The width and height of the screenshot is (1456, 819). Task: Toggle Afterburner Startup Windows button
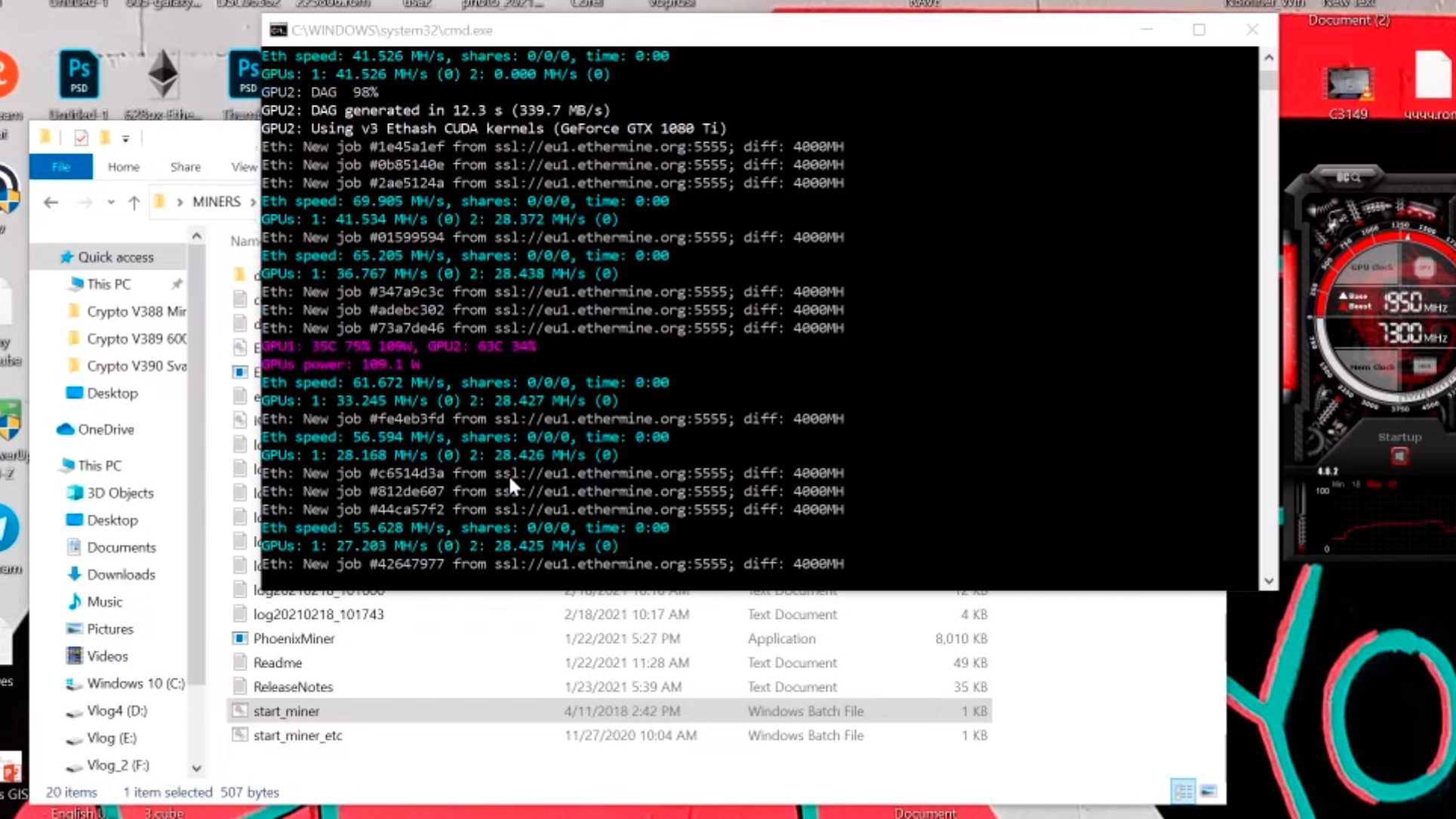(x=1399, y=456)
